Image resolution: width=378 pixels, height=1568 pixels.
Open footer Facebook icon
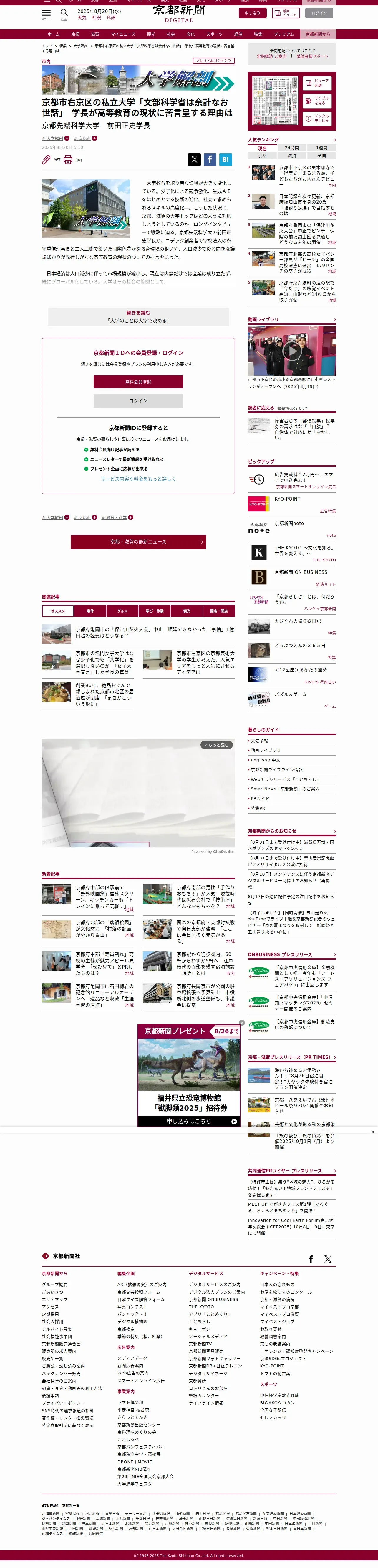pyautogui.click(x=311, y=1259)
